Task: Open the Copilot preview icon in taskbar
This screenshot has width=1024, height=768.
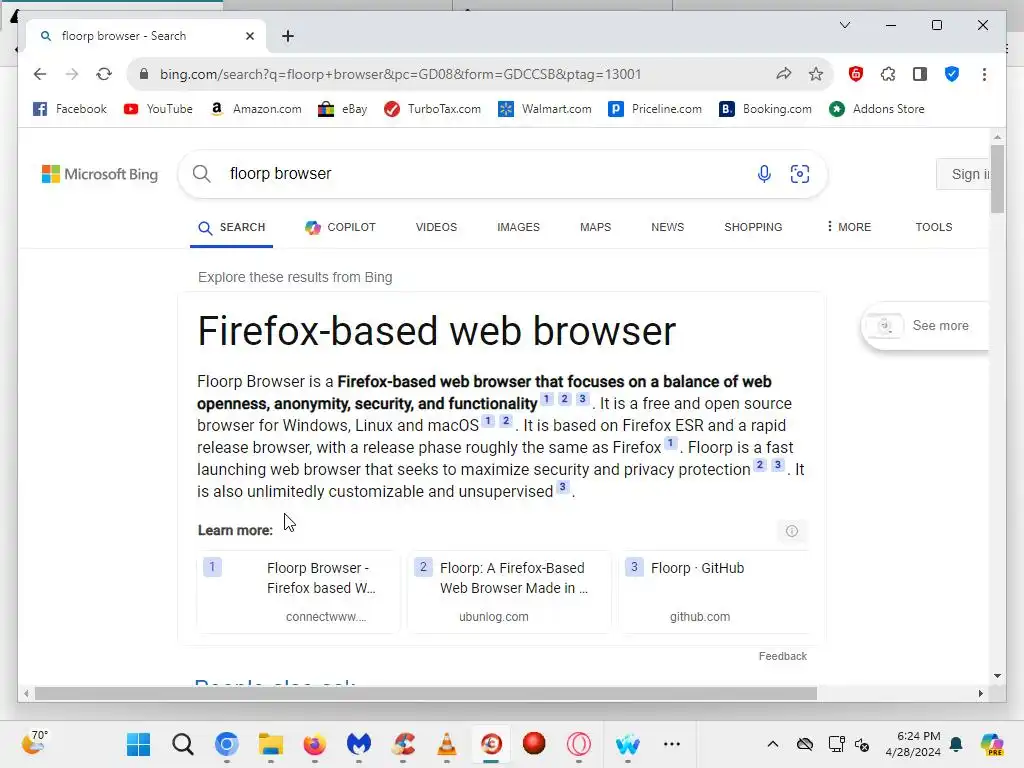Action: (991, 744)
